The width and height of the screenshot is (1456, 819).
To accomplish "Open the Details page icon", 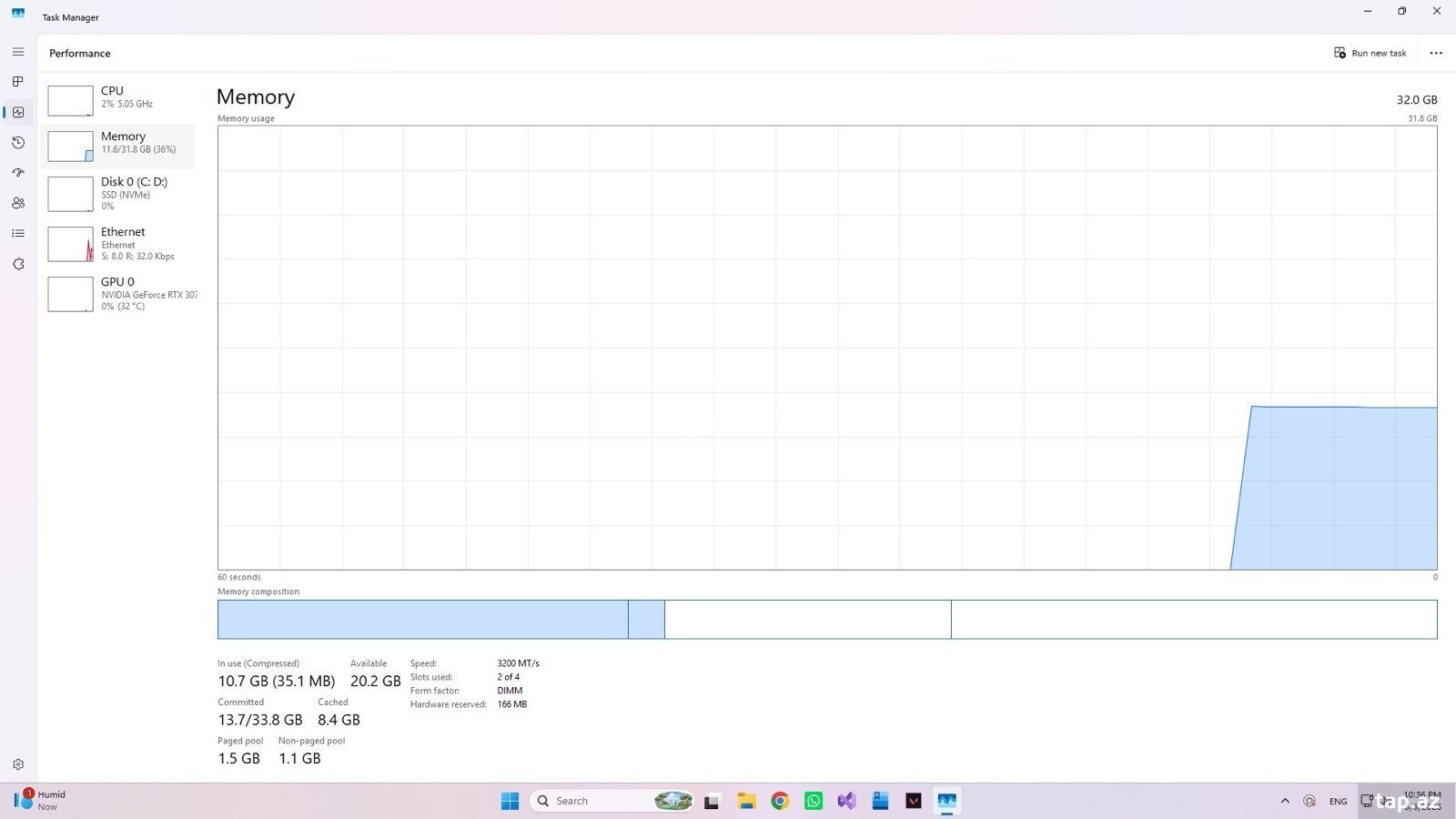I will pos(18,234).
